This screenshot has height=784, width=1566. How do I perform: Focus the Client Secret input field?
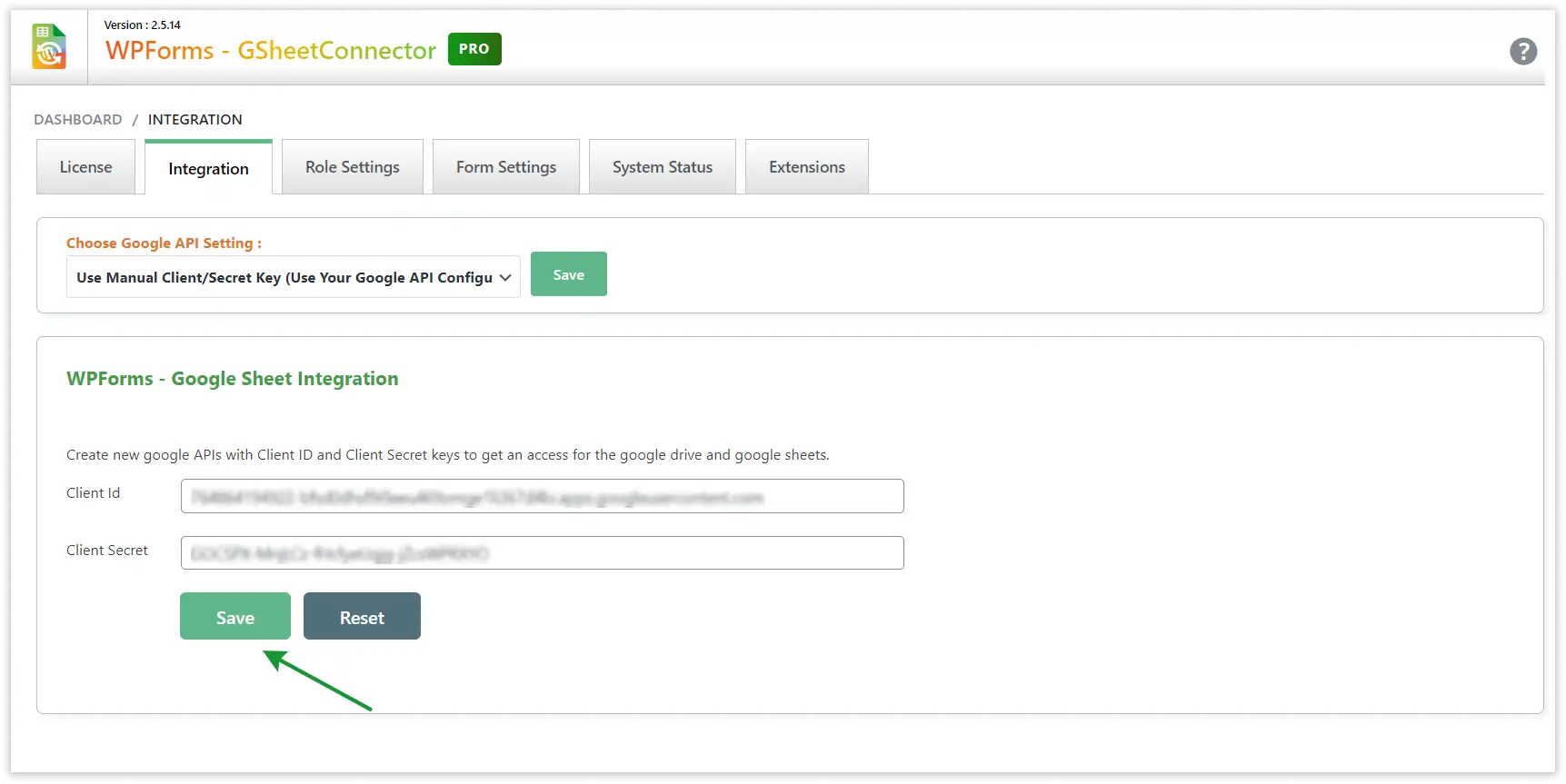(x=543, y=553)
